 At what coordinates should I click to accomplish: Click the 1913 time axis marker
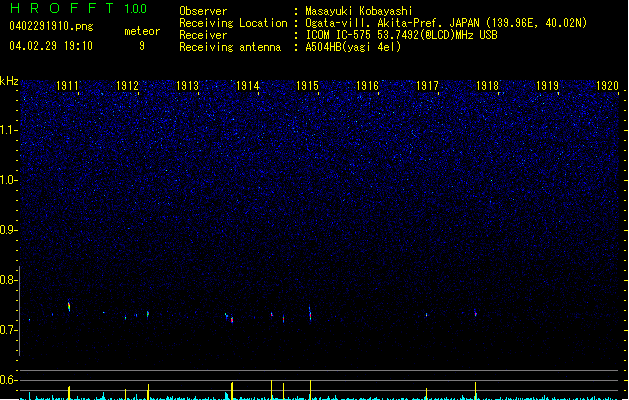click(187, 86)
